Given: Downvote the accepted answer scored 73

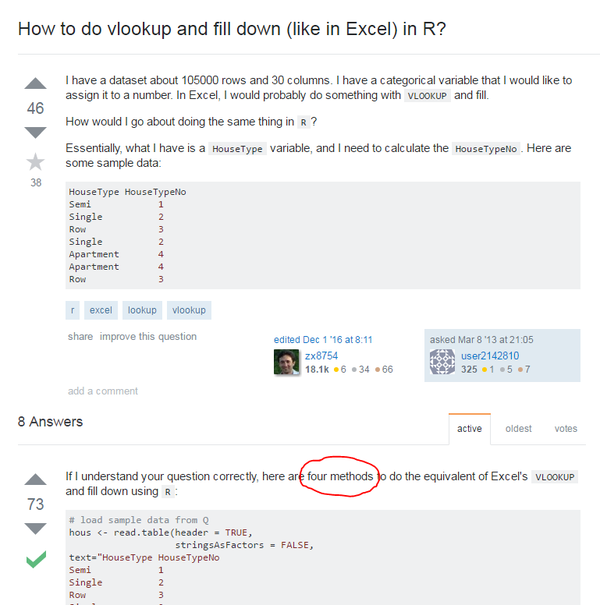Looking at the screenshot, I should (35, 528).
